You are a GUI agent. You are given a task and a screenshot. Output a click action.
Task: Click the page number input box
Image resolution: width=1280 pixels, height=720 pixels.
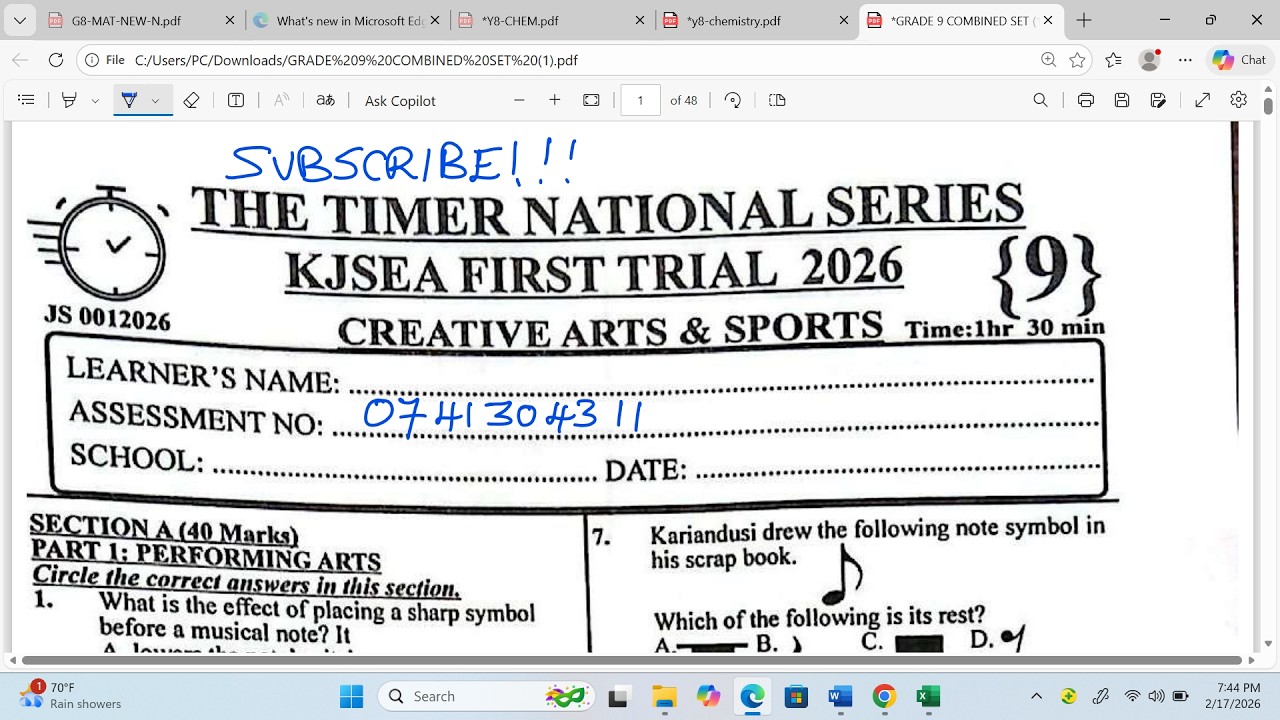(640, 100)
